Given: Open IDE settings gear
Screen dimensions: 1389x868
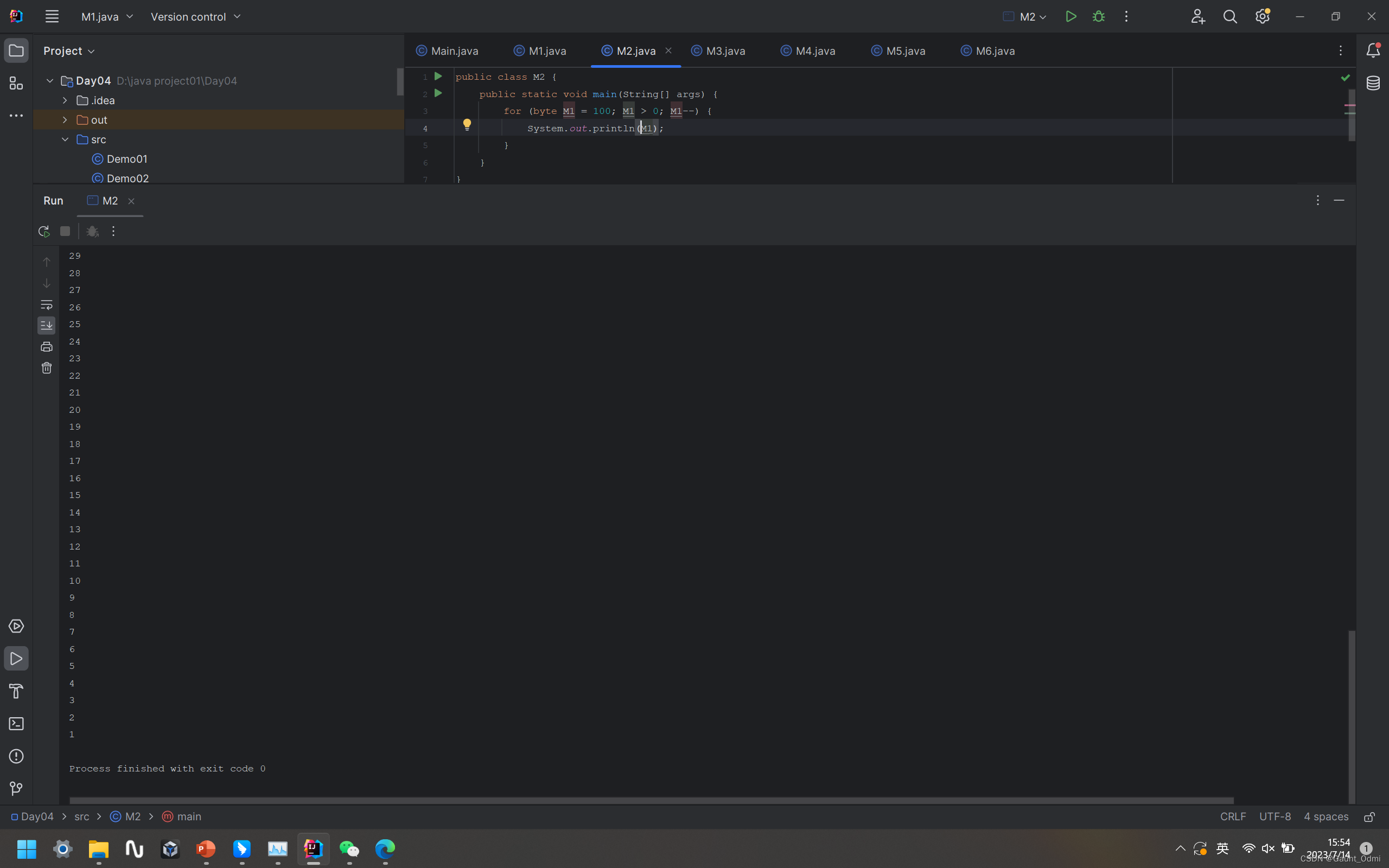Looking at the screenshot, I should point(1262,17).
